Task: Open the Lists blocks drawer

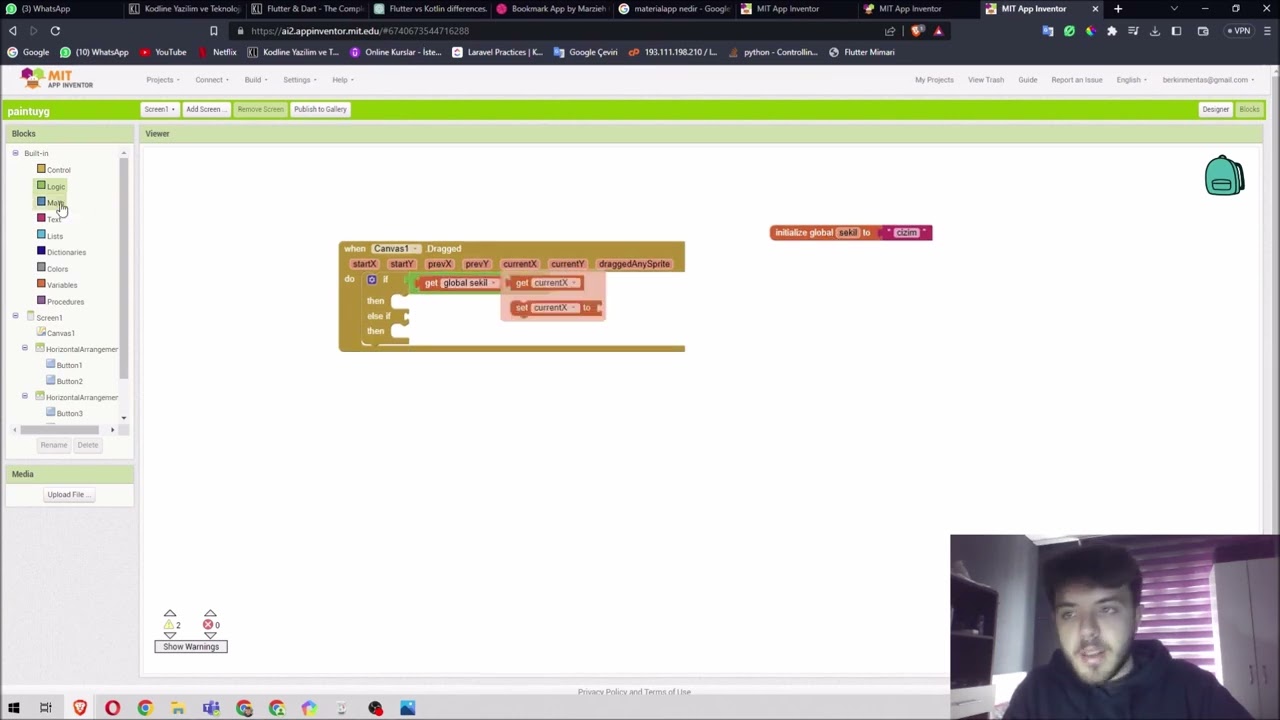Action: click(54, 236)
